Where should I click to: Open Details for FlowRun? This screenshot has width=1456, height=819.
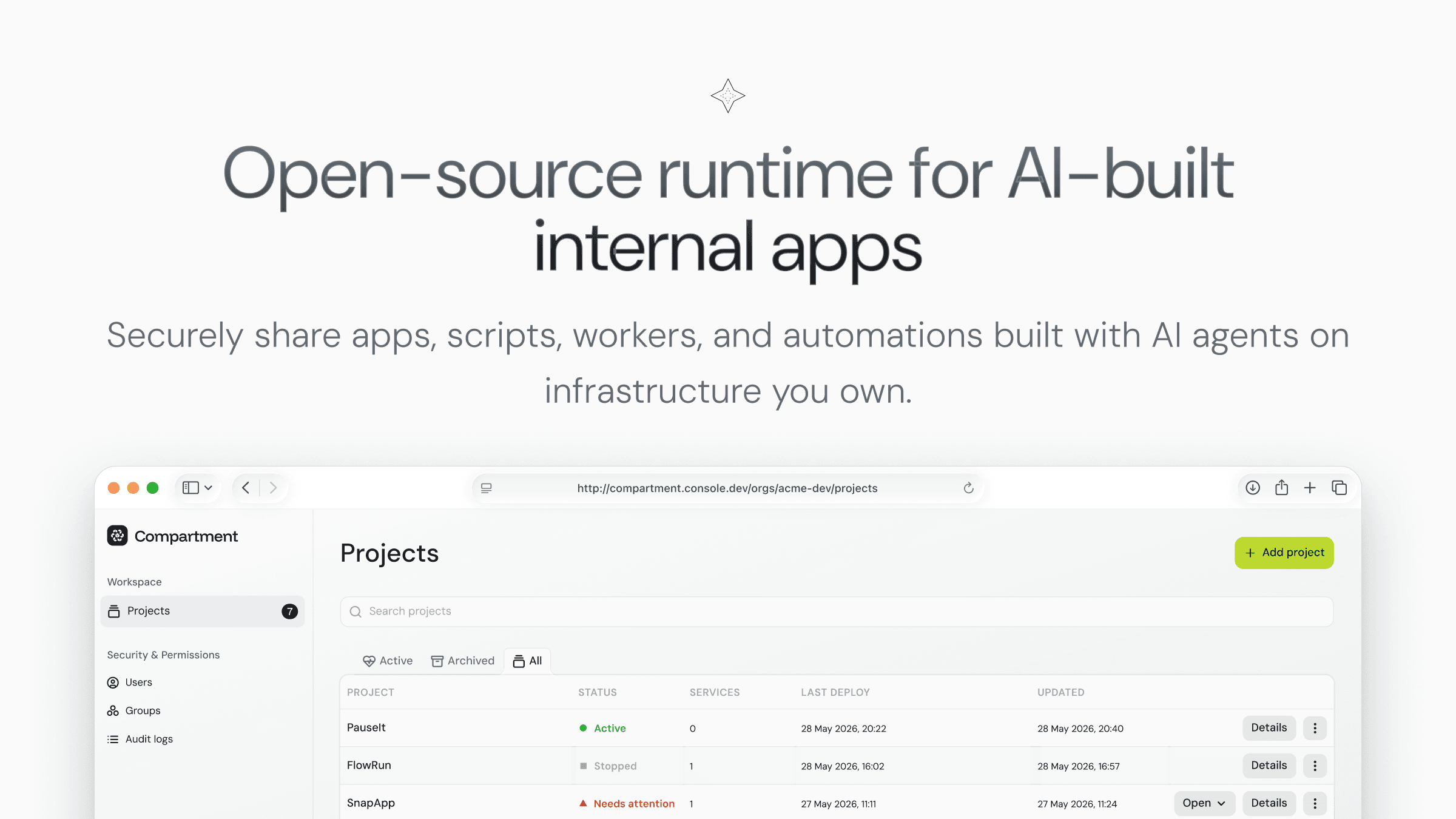coord(1269,765)
